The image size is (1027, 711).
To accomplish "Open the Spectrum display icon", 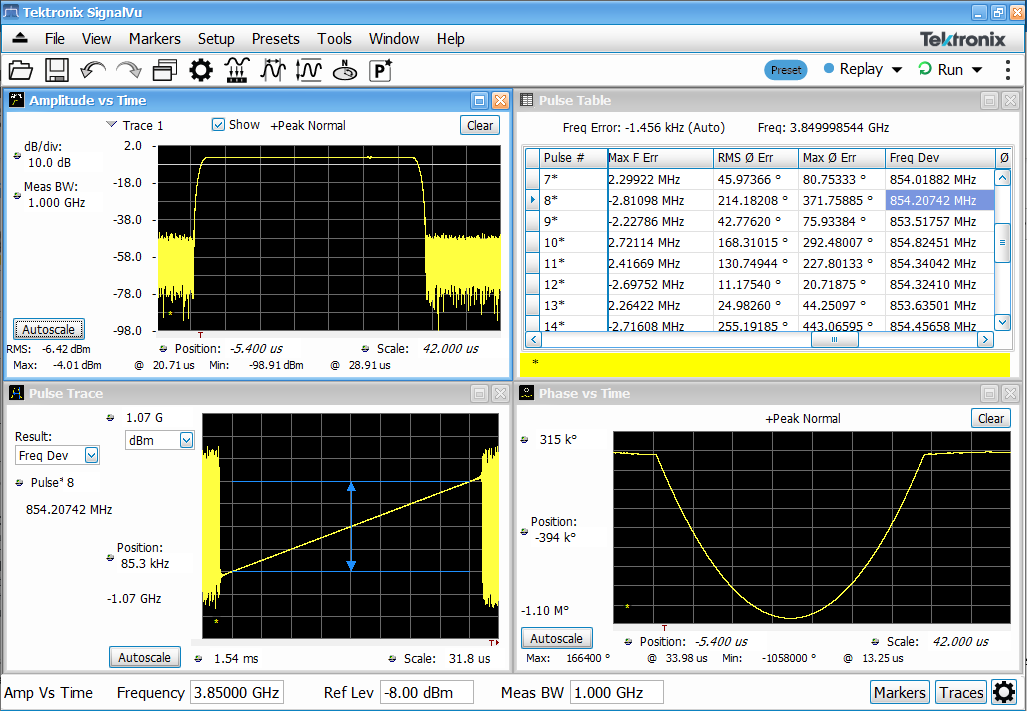I will point(238,69).
